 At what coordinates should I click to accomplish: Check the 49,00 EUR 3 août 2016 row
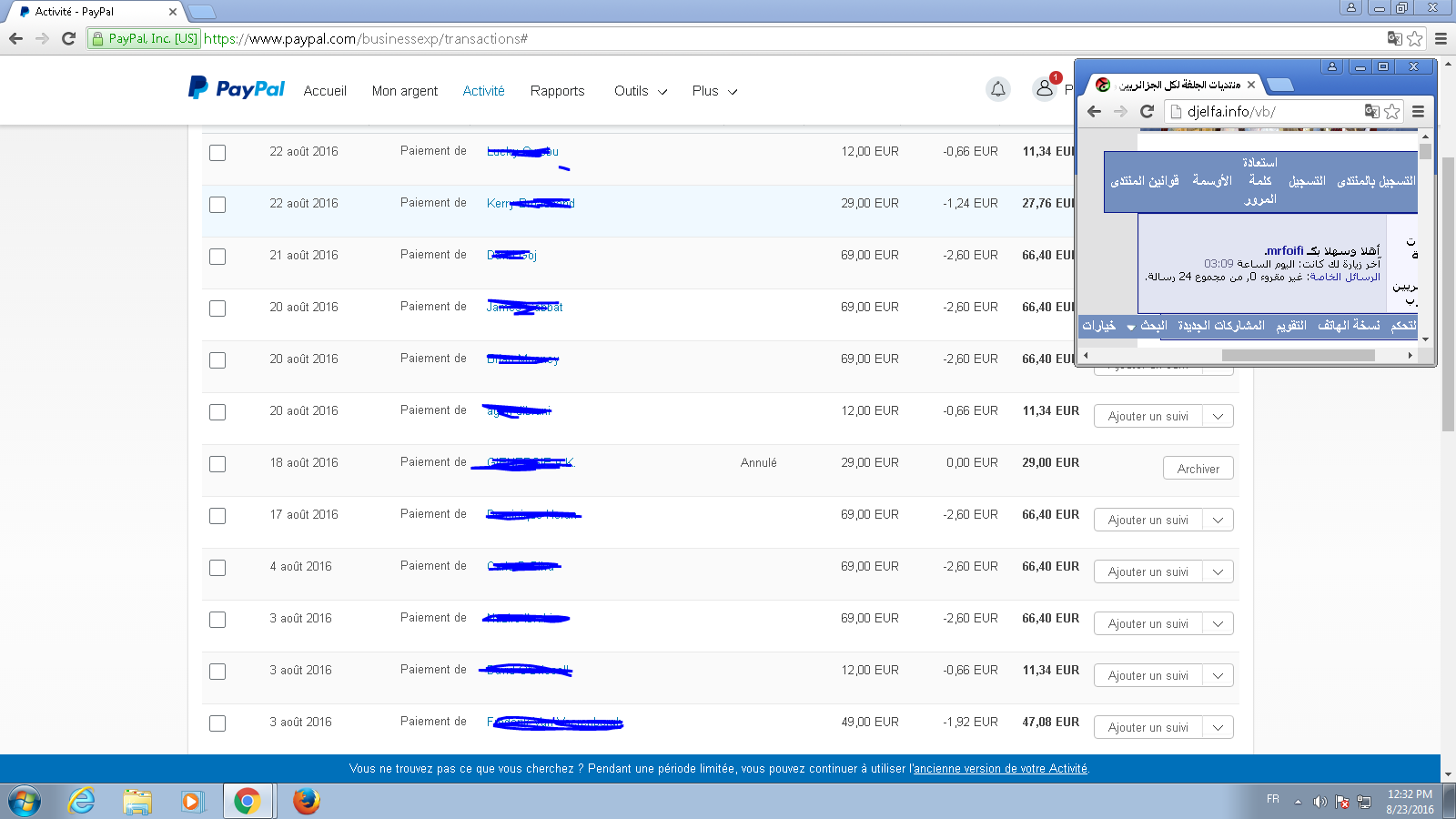[x=217, y=723]
